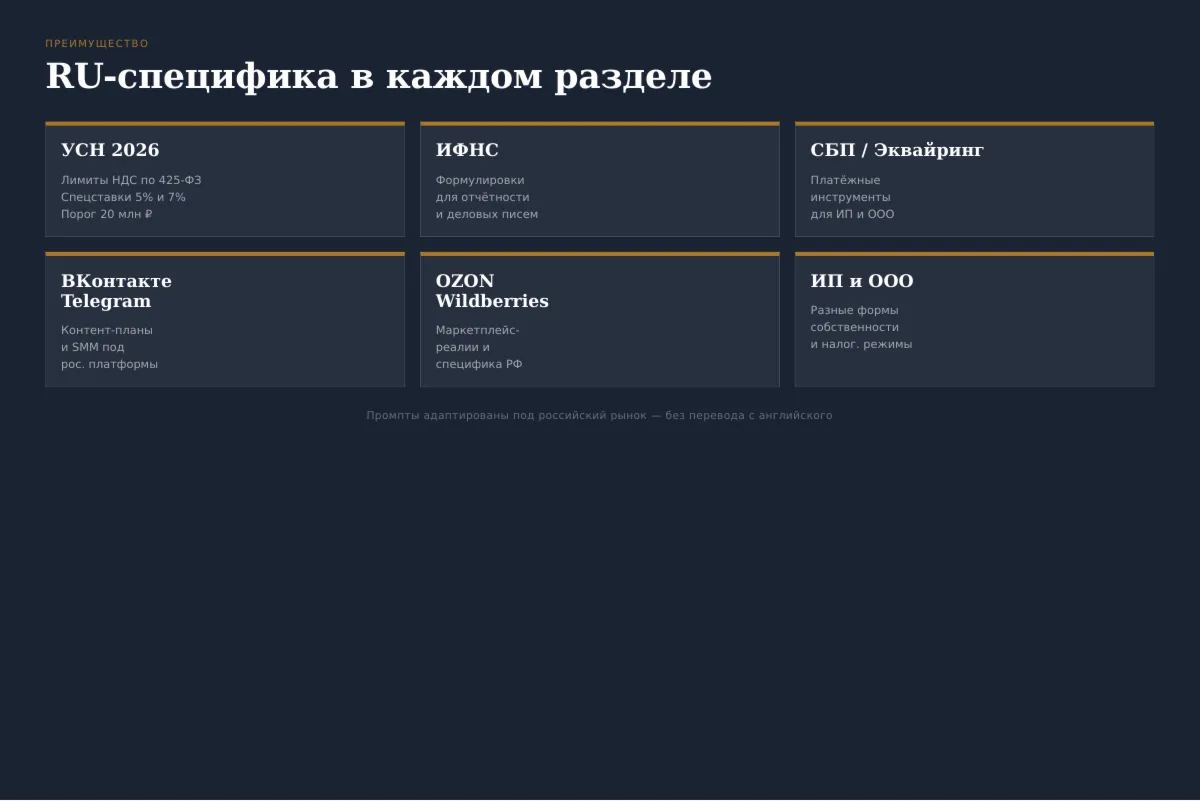Click the word 'собственности'

coord(855,328)
